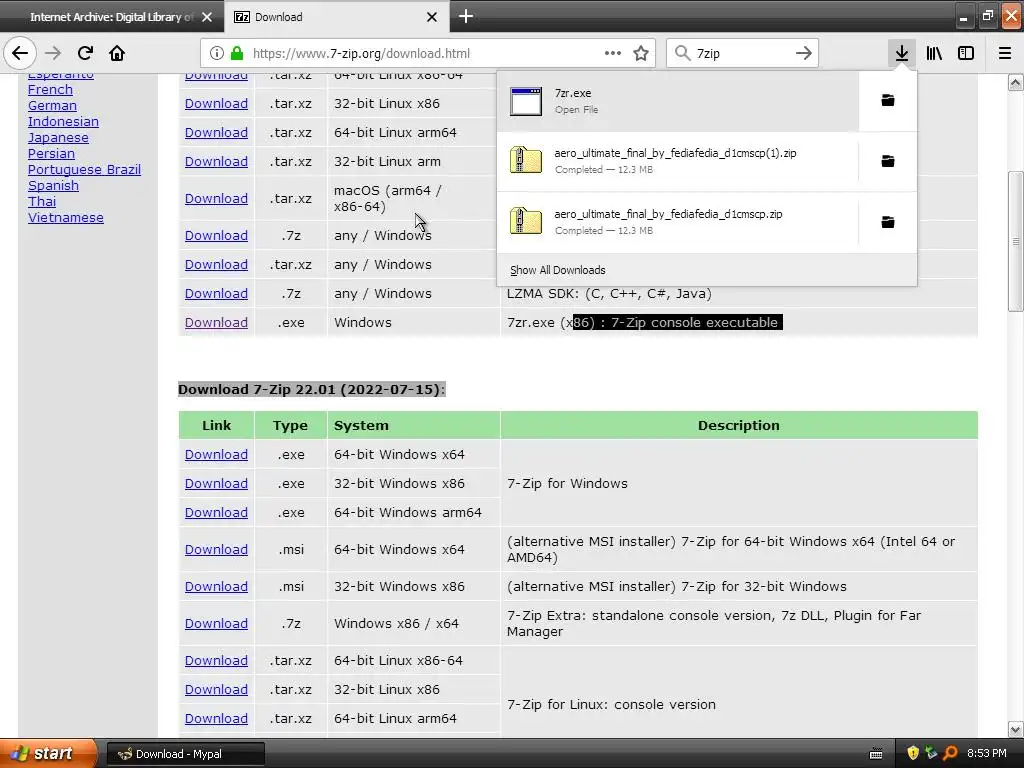Viewport: 1024px width, 768px height.
Task: Open a new tab with plus button
Action: click(466, 16)
